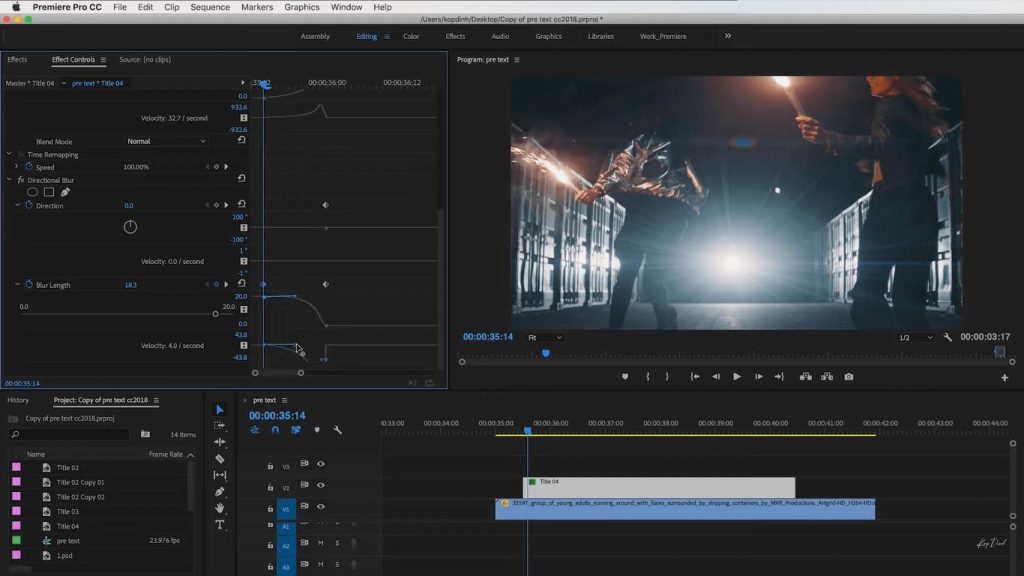Toggle the Blur Length animation stopwatch

[28, 285]
